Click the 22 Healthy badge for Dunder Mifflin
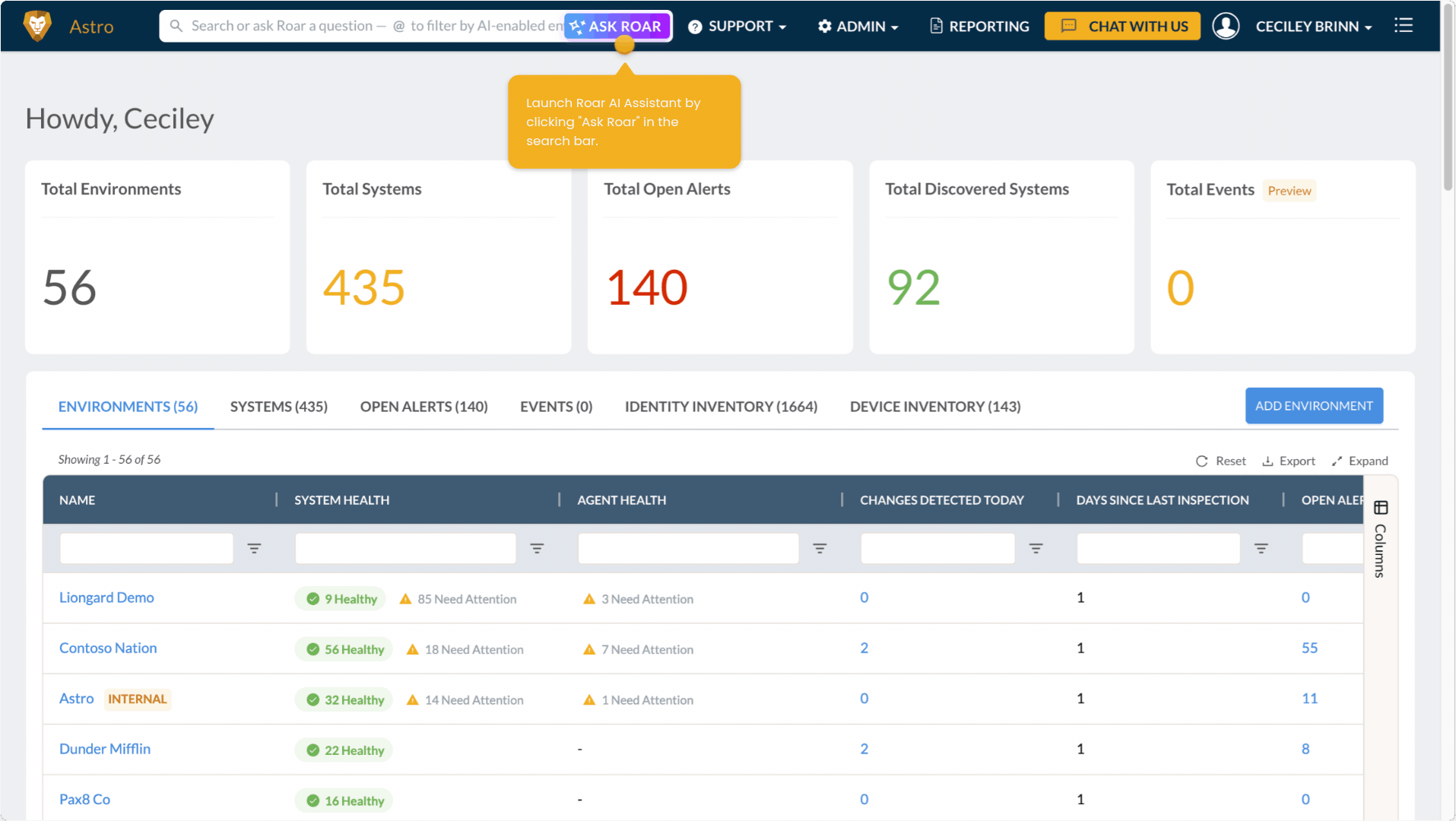This screenshot has width=1456, height=821. 344,750
